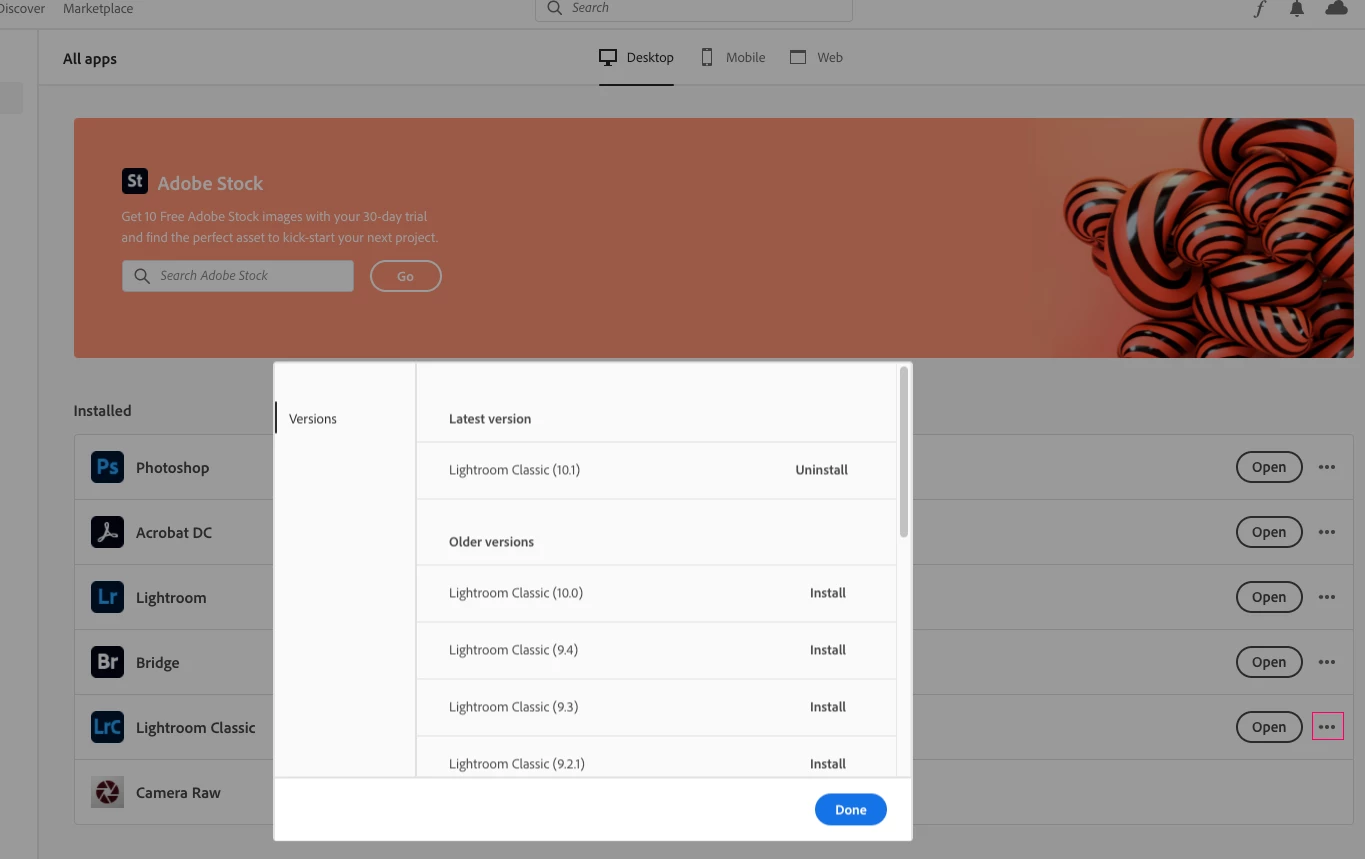
Task: Uninstall Lightroom Classic (10.1)
Action: click(822, 470)
